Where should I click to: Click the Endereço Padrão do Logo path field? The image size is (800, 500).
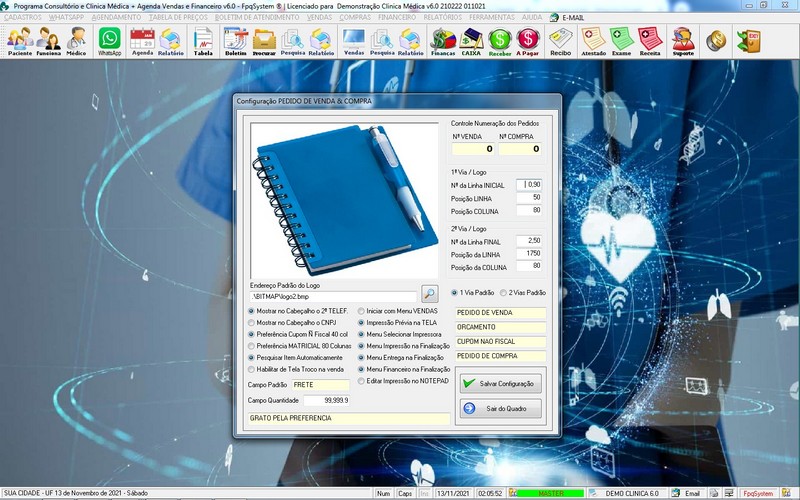[333, 296]
